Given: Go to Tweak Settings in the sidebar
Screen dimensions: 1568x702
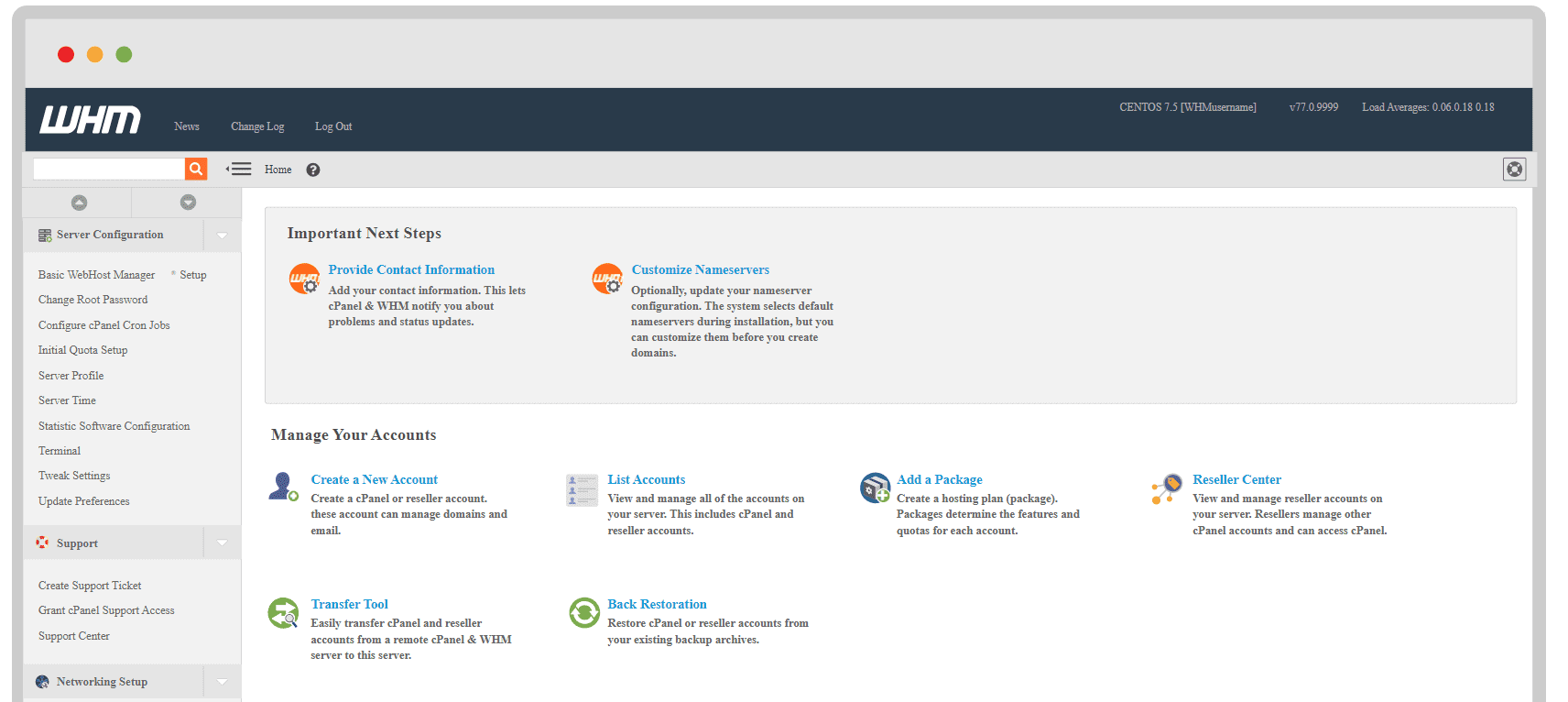Looking at the screenshot, I should [74, 476].
